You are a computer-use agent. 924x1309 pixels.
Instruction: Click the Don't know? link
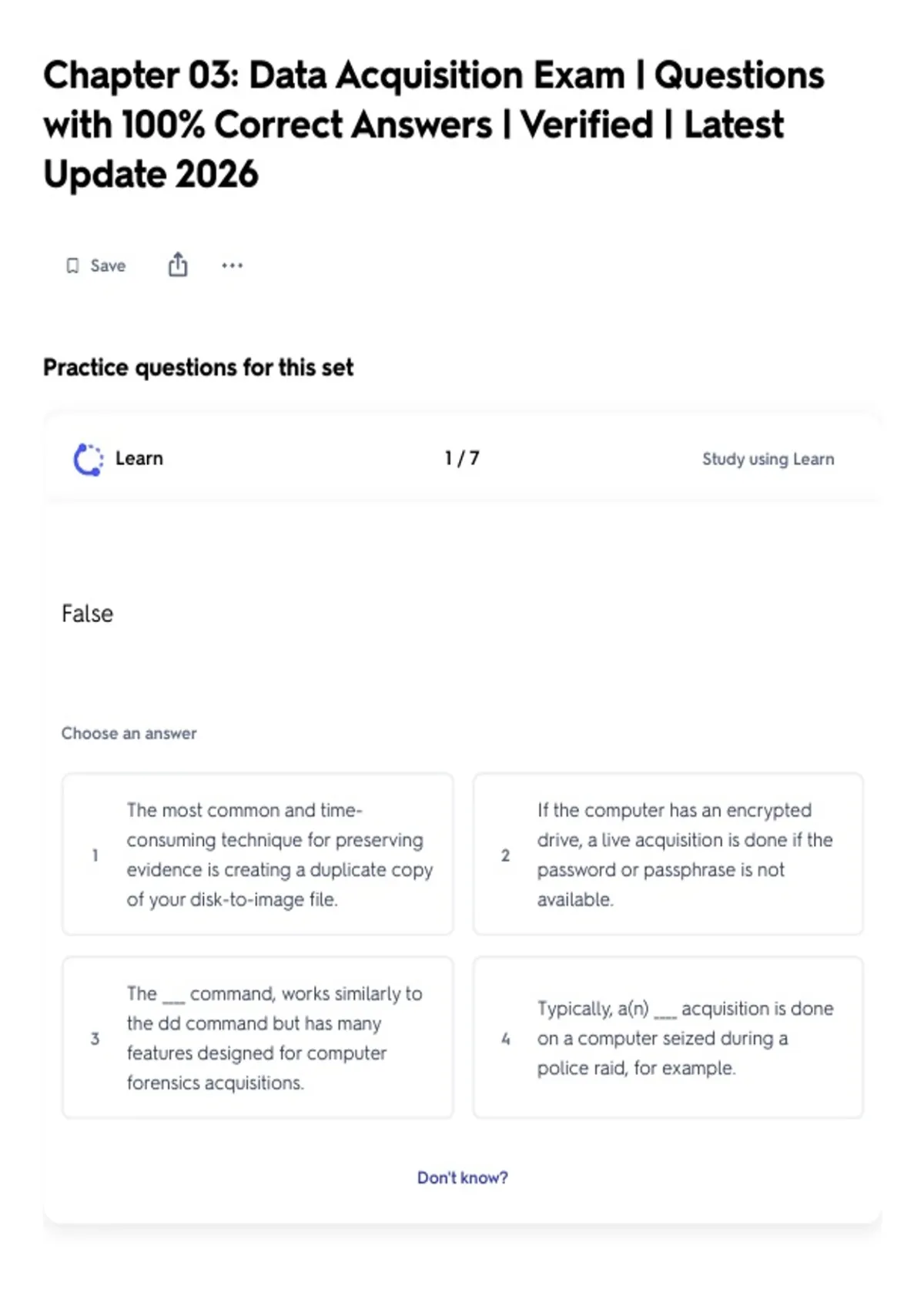tap(462, 1177)
